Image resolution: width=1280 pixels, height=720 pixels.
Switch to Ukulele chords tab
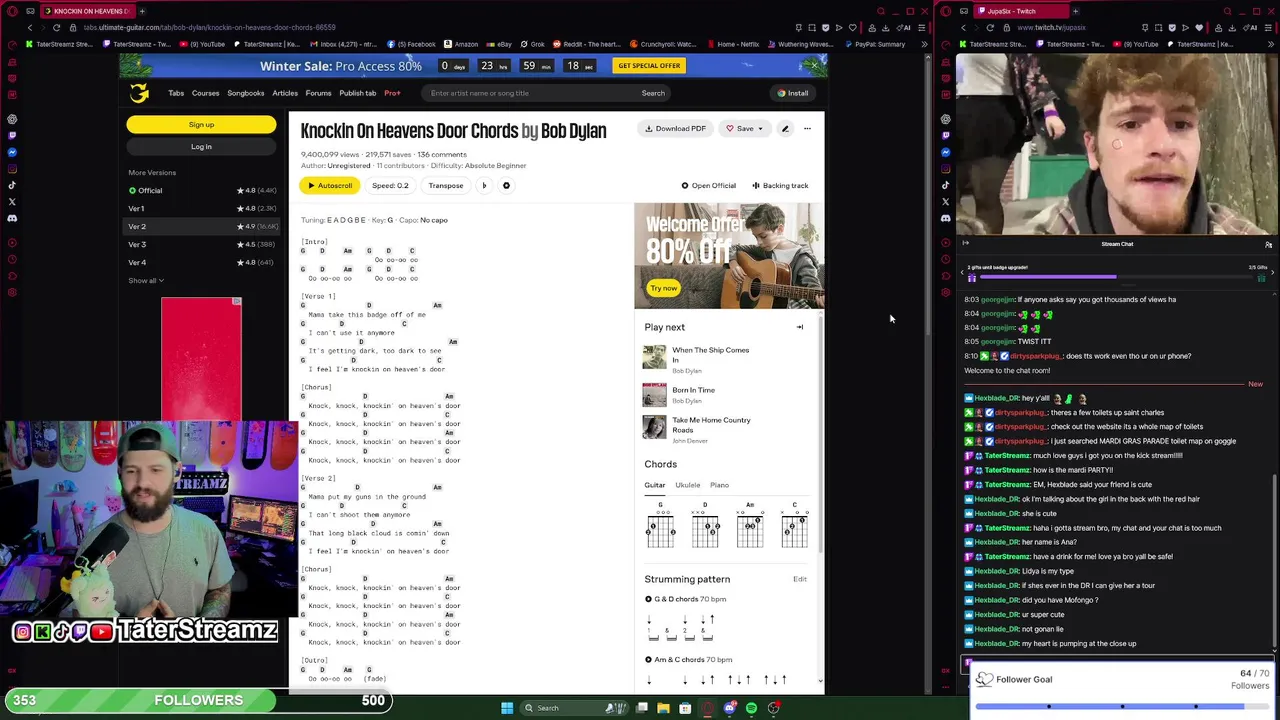click(x=687, y=485)
